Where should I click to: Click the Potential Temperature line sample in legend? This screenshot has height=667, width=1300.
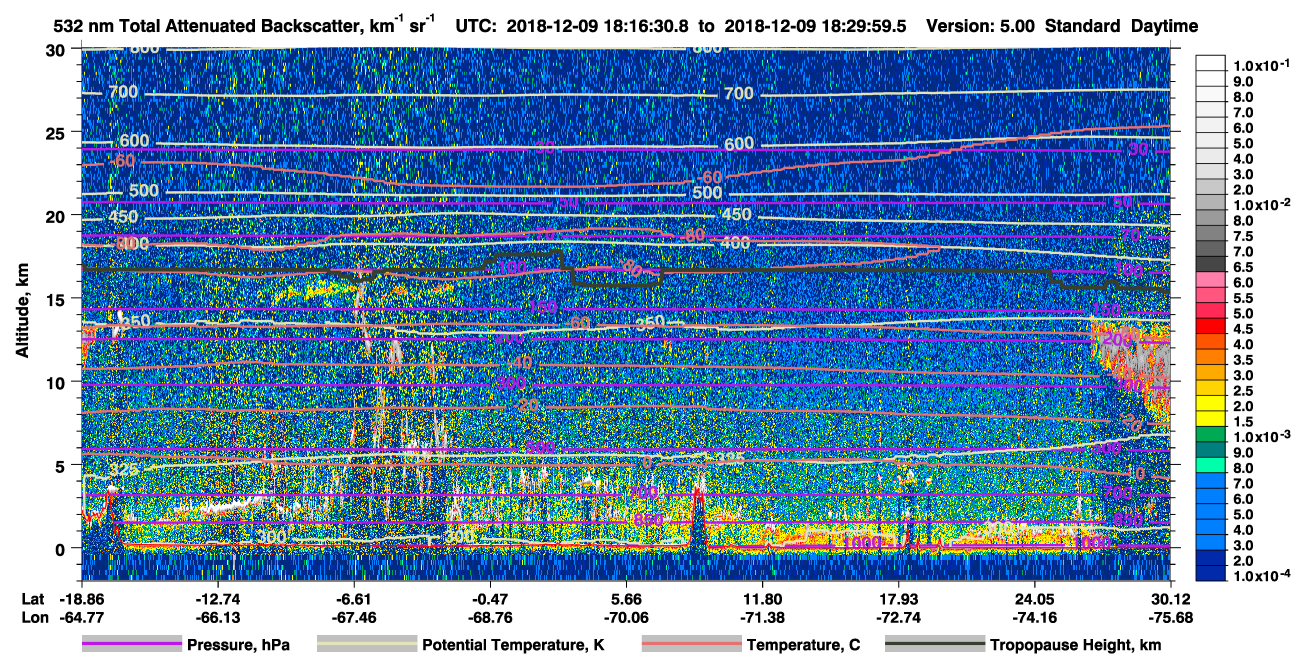pyautogui.click(x=366, y=645)
